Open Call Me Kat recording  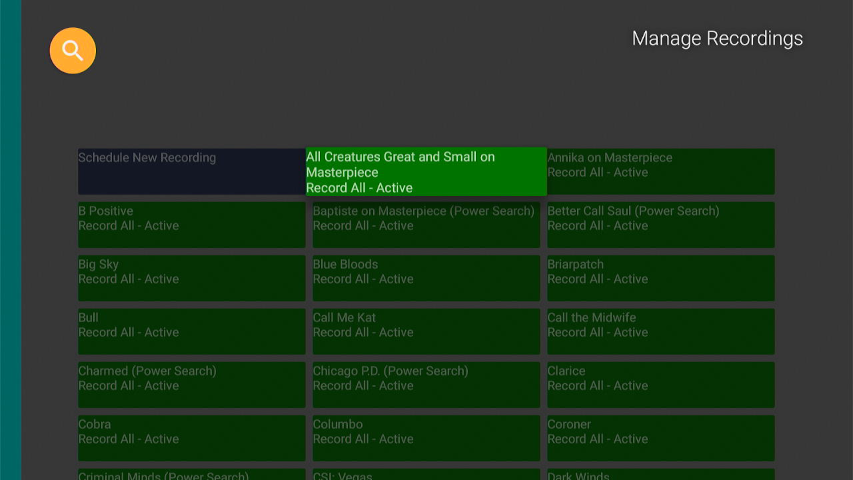pyautogui.click(x=426, y=331)
